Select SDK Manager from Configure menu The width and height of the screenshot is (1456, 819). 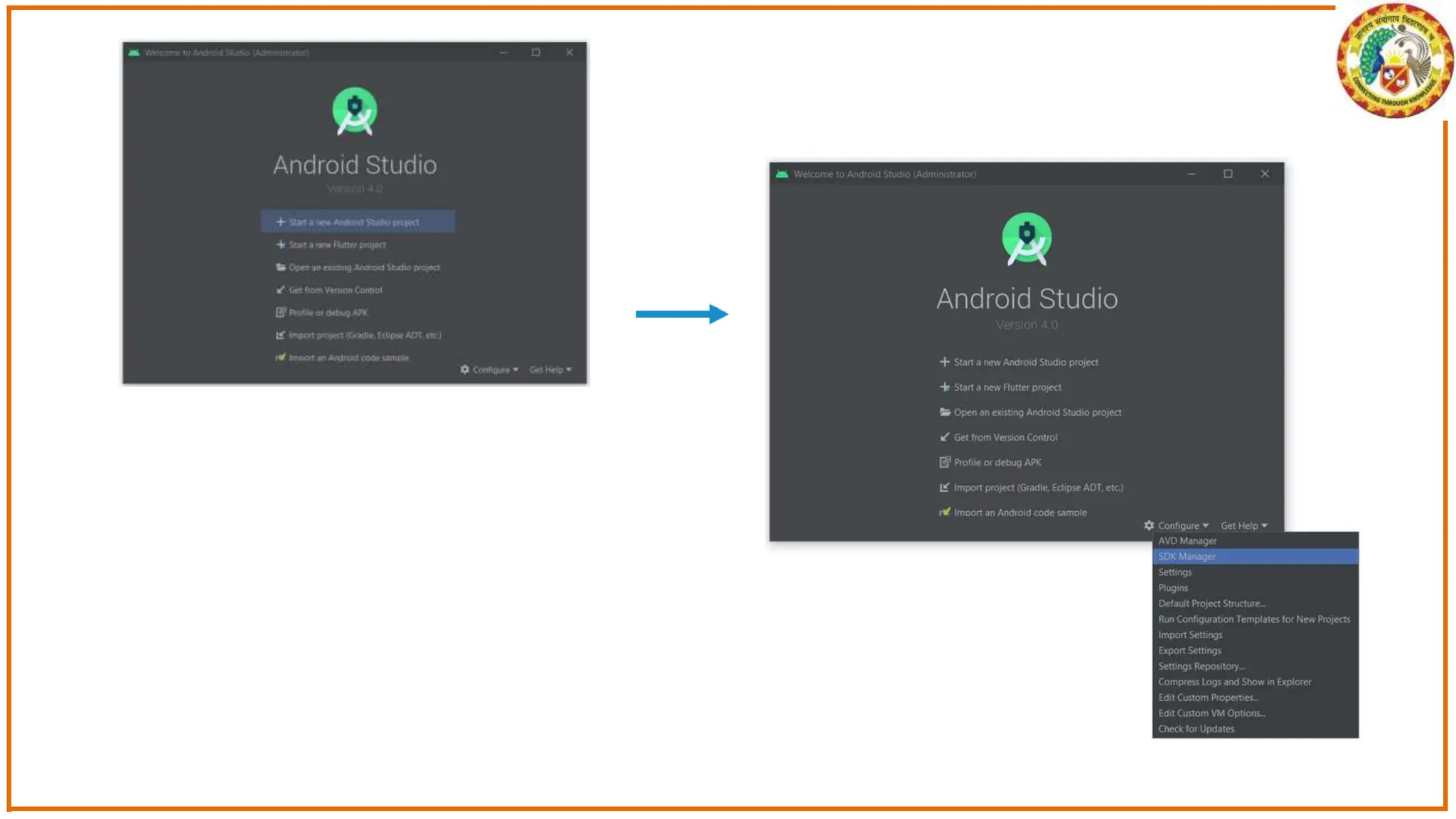click(x=1187, y=557)
